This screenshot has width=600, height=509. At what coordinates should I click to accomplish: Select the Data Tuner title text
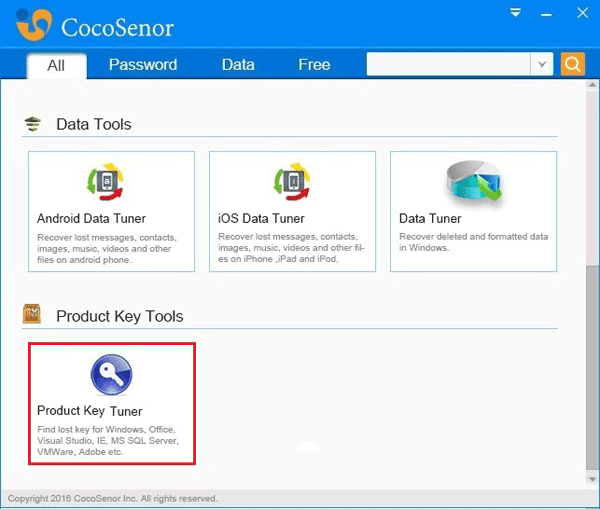click(x=430, y=219)
